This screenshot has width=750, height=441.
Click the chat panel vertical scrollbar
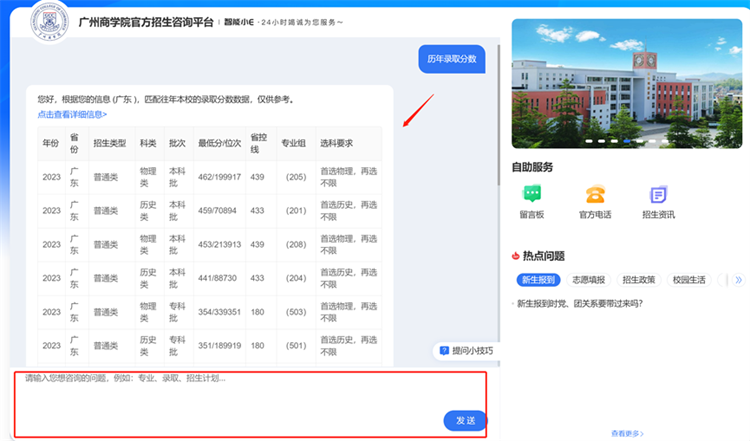point(498,115)
